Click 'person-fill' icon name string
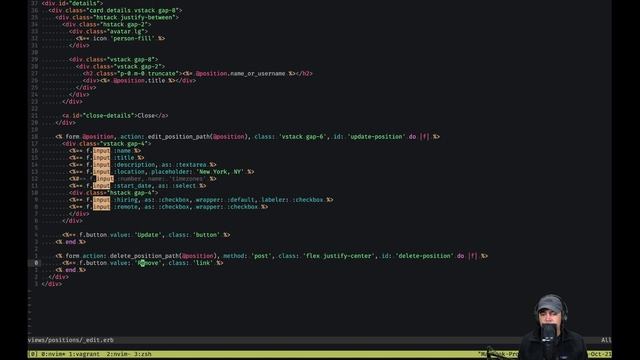Screen dimensions: 640x360 point(133,38)
